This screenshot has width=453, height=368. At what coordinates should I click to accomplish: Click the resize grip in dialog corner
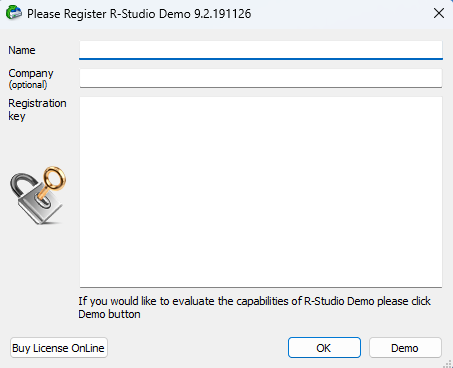point(448,364)
